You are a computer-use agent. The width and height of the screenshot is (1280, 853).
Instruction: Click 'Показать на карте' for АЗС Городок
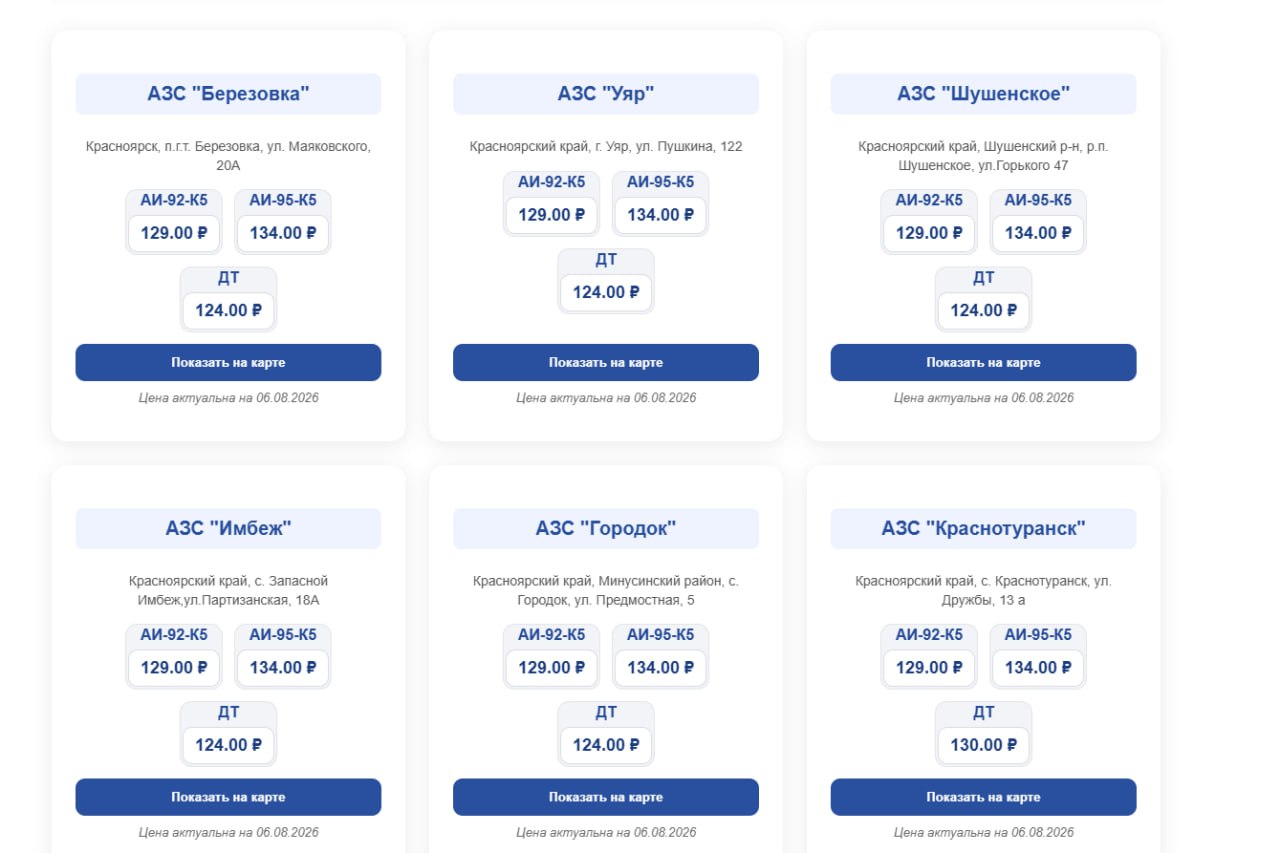606,797
